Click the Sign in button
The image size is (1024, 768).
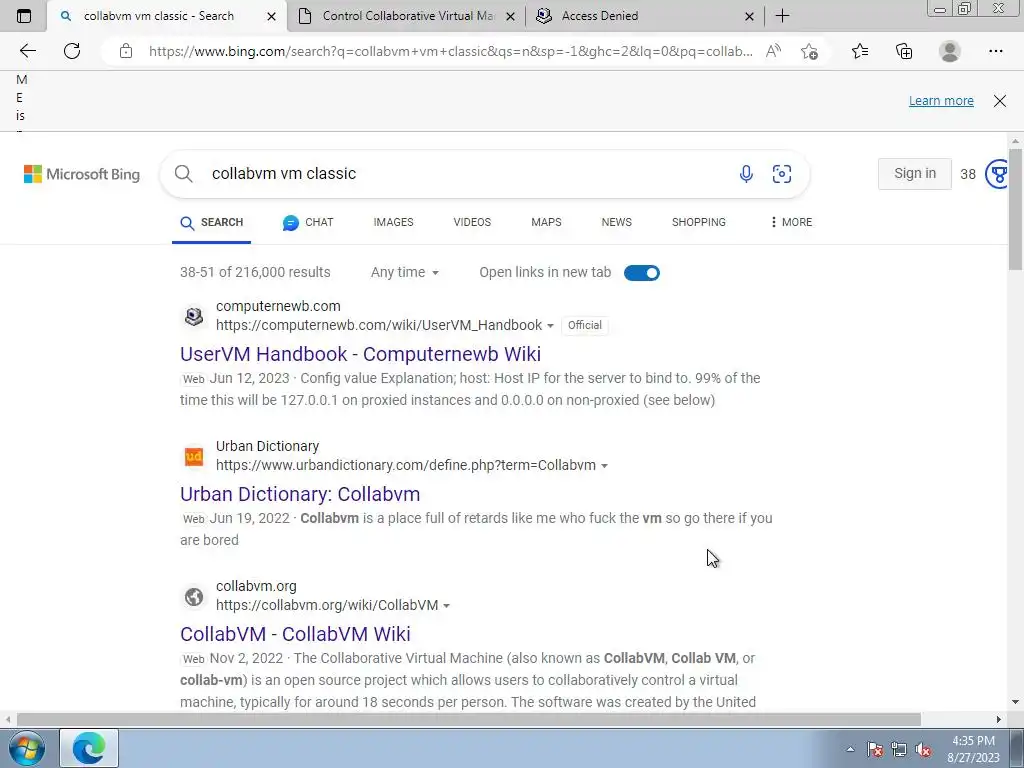point(914,174)
